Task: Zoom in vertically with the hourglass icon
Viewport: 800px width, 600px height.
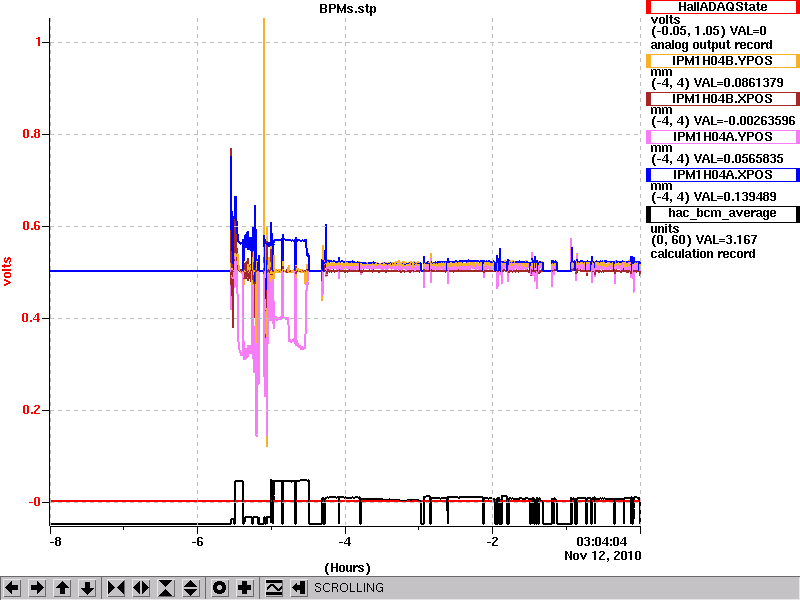Action: [166, 588]
